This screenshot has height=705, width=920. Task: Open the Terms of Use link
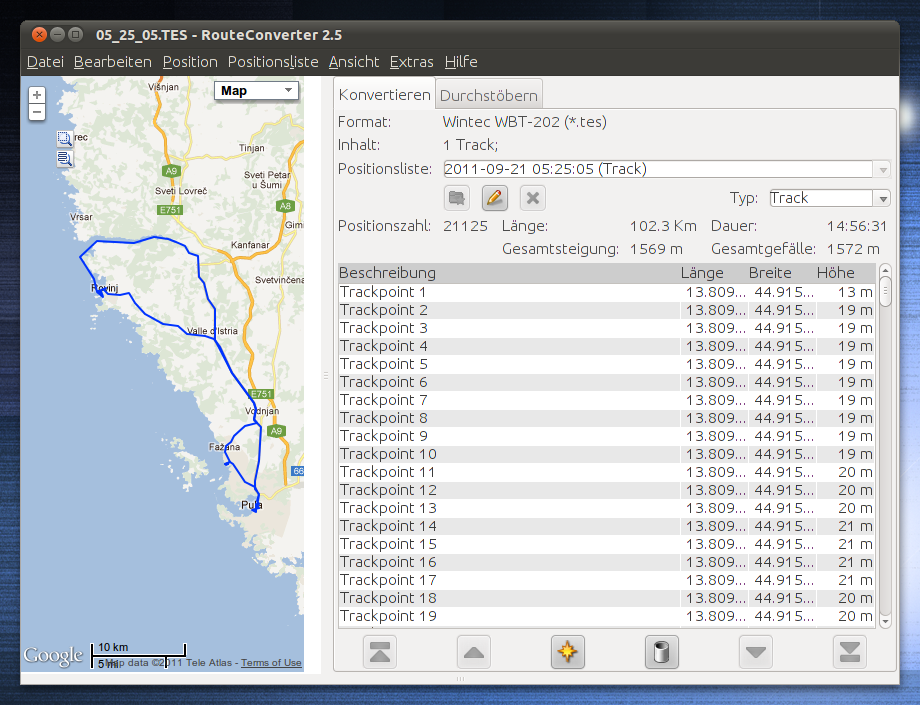(x=270, y=663)
